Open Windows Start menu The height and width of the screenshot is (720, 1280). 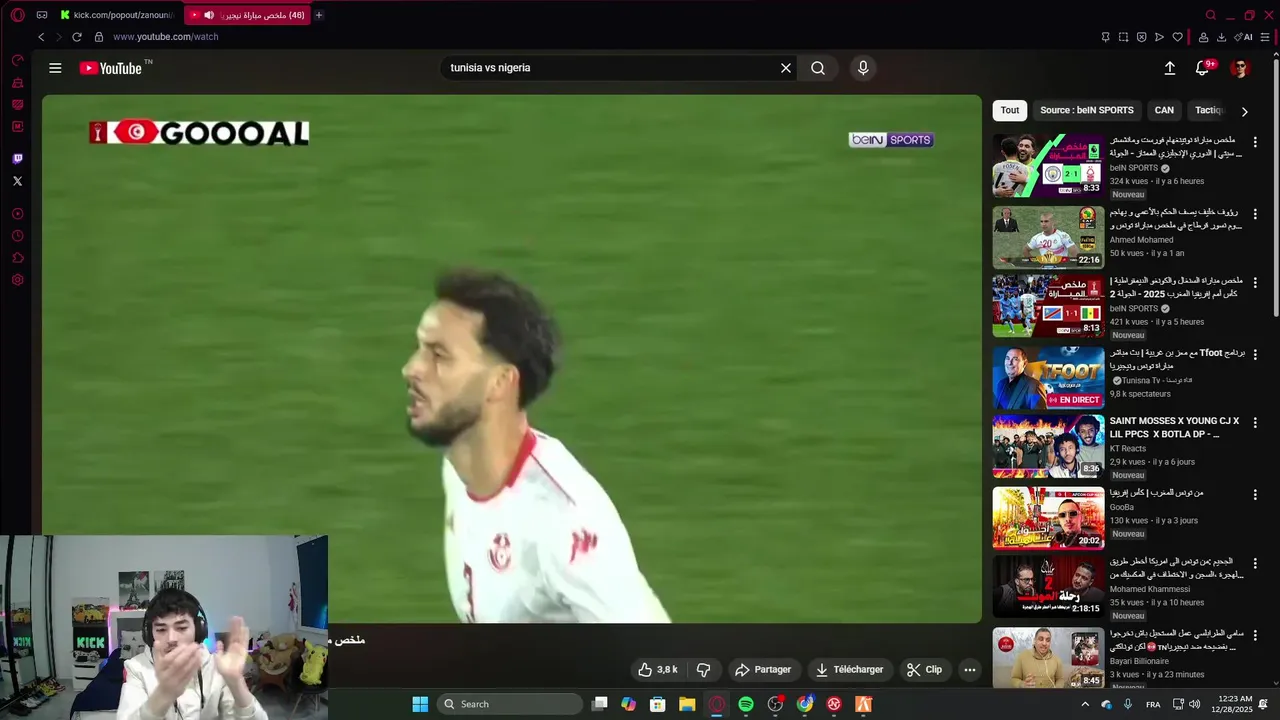(420, 704)
